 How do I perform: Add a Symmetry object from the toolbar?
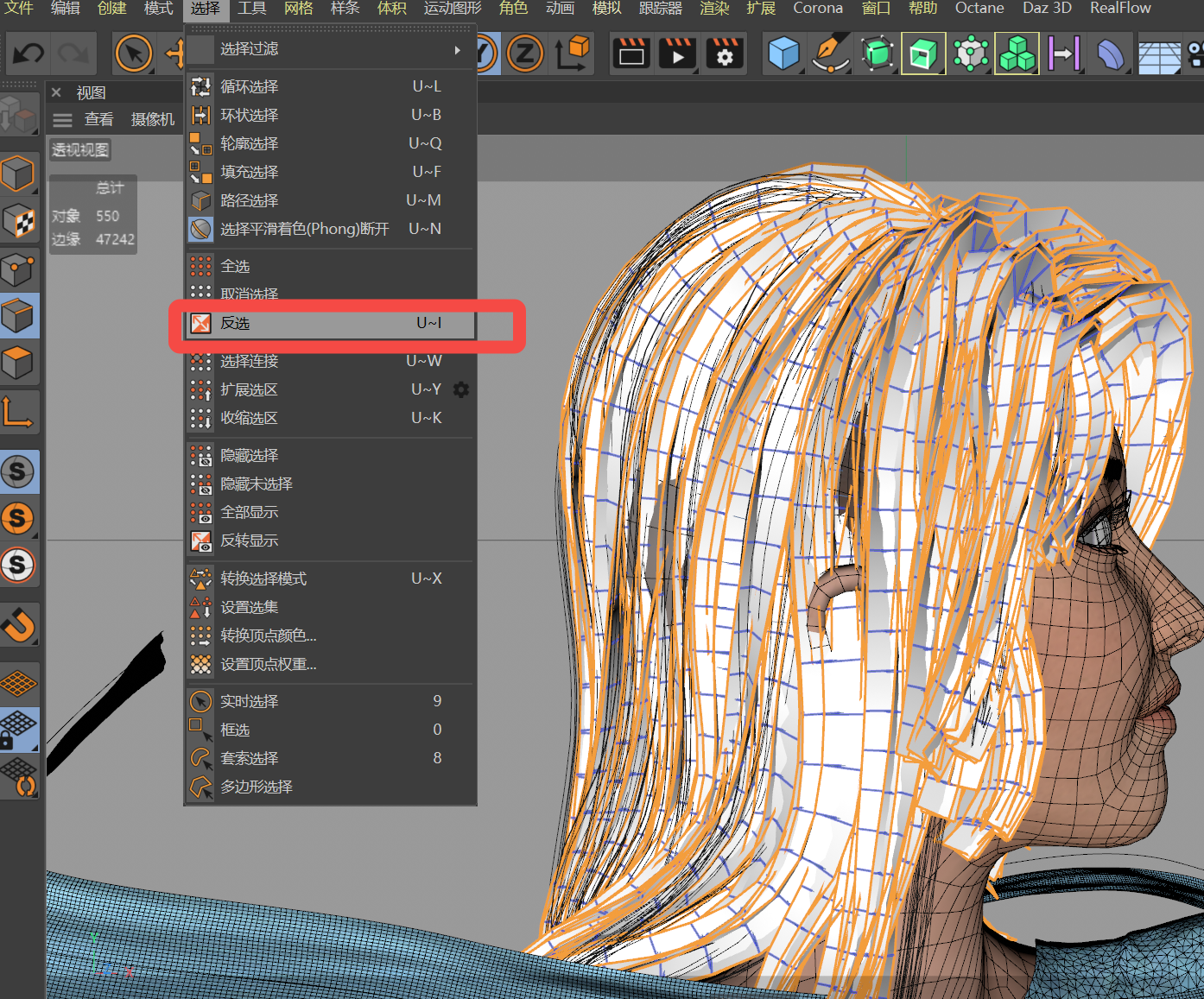1064,54
